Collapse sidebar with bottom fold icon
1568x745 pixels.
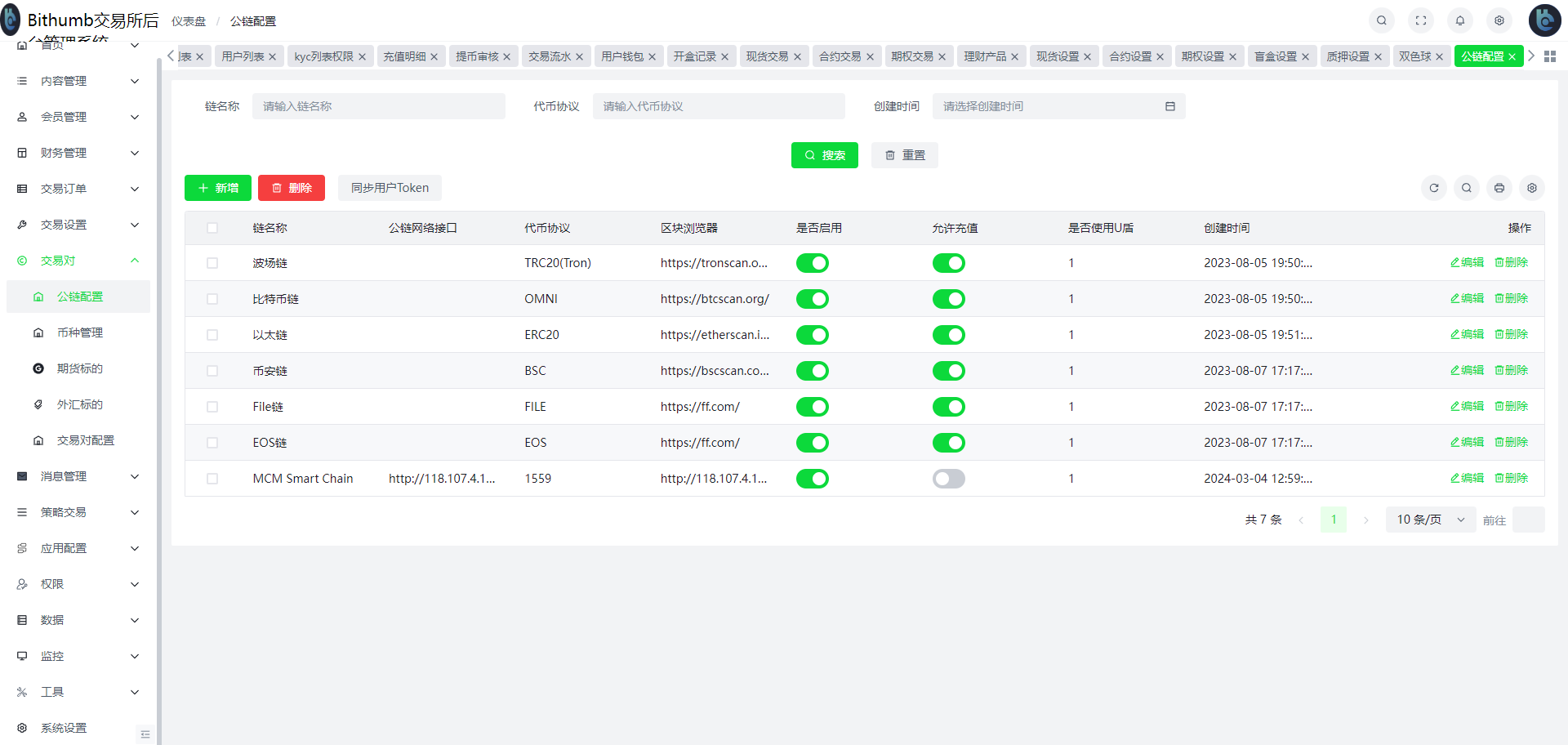pyautogui.click(x=145, y=734)
